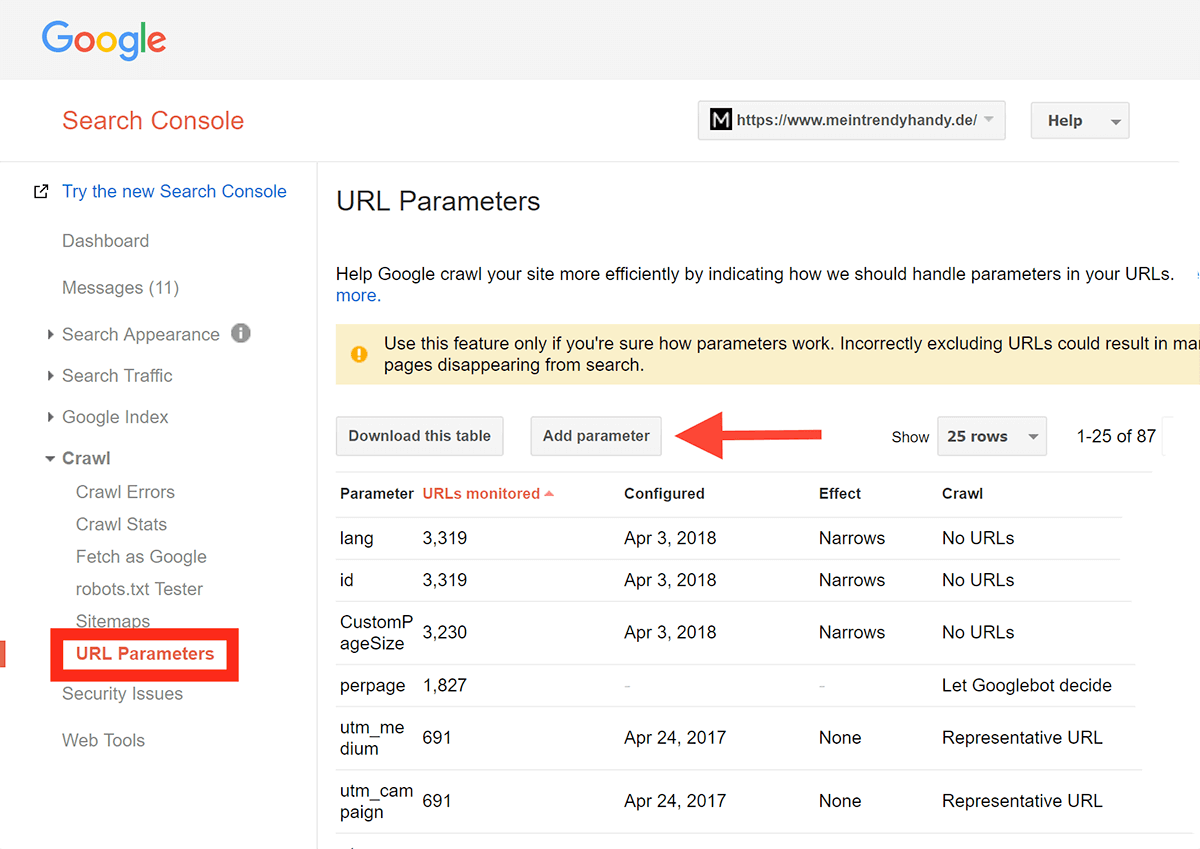1200x849 pixels.
Task: Open Sitemaps in the sidebar
Action: [x=113, y=621]
